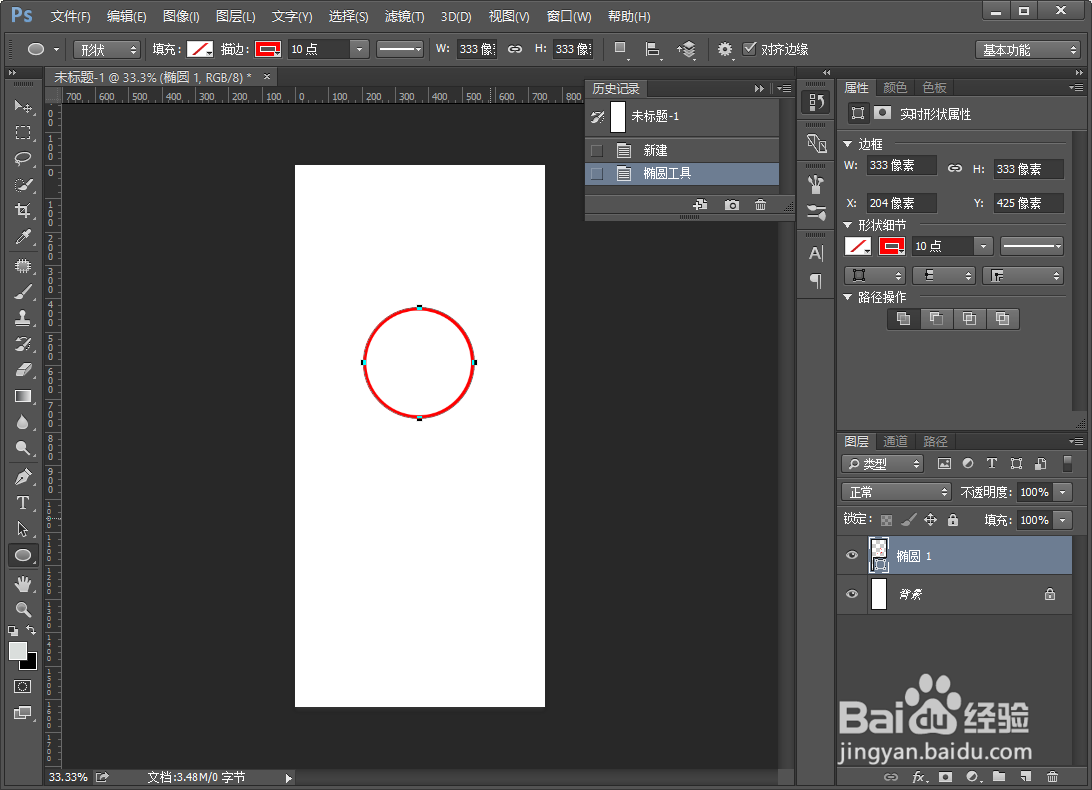Open gear settings in options bar
The image size is (1092, 790).
pyautogui.click(x=725, y=49)
